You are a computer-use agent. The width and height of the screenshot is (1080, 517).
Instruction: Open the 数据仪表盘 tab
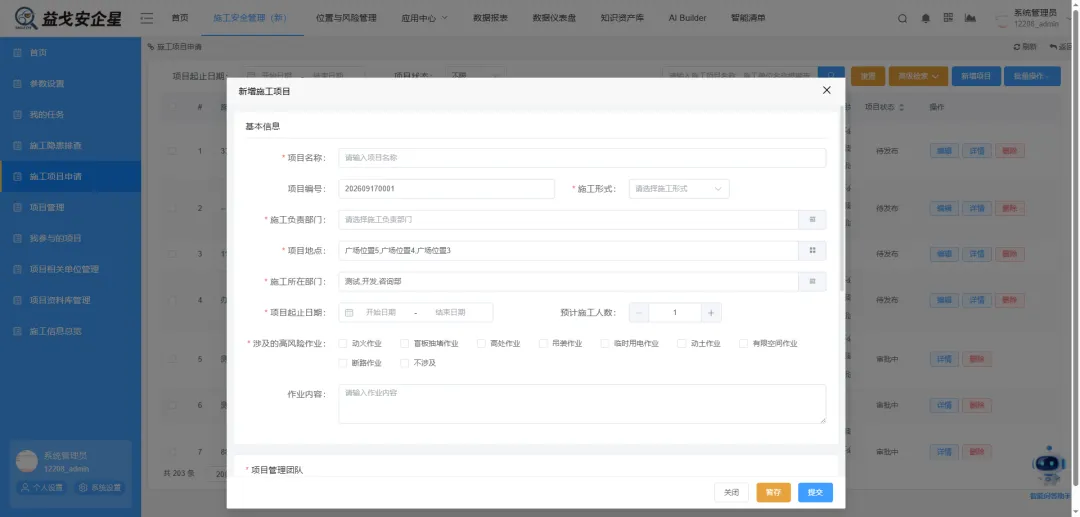554,18
